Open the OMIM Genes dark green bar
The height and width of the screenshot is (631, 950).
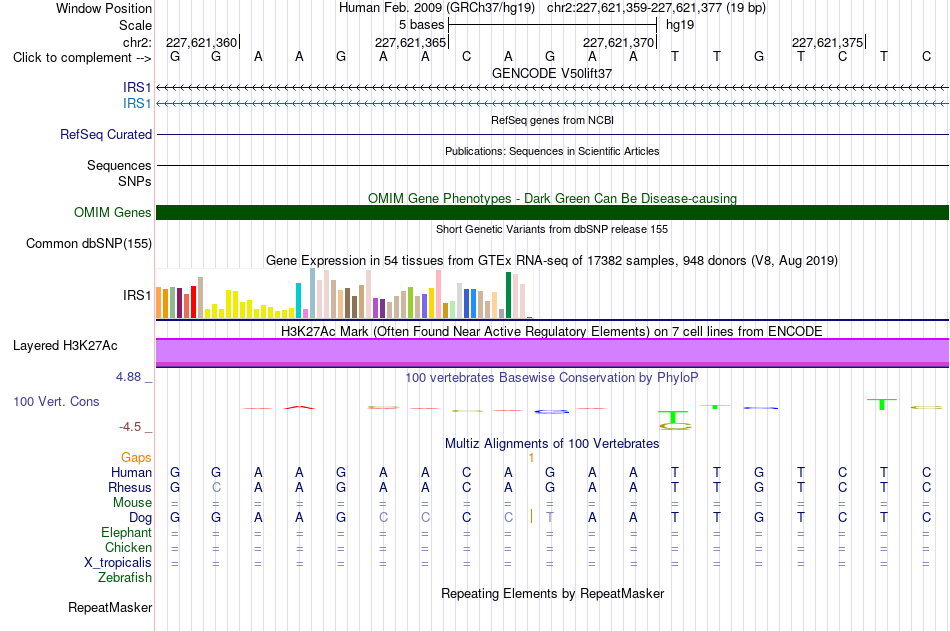(x=552, y=212)
